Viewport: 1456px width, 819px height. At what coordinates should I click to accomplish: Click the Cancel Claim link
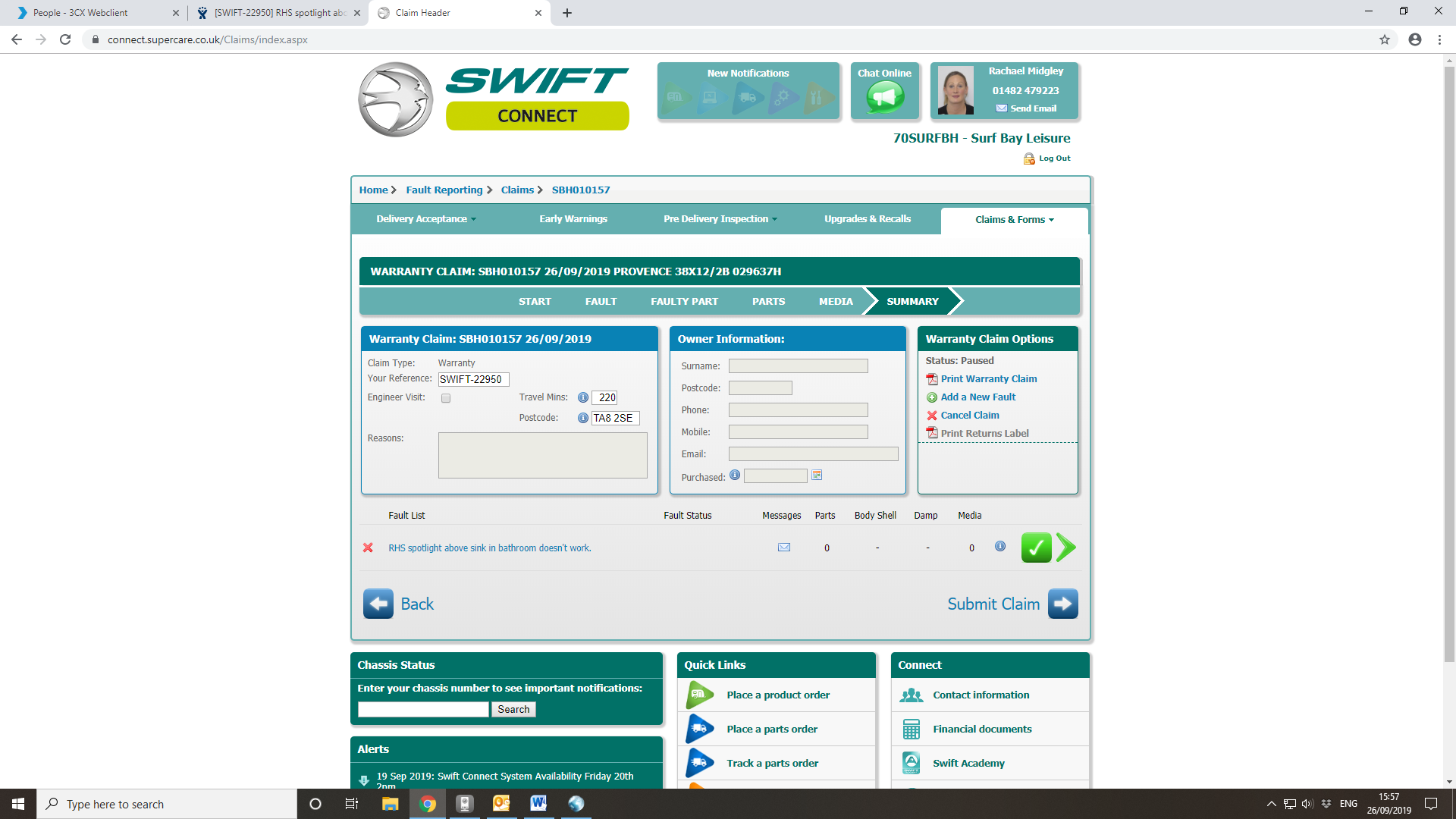coord(969,415)
